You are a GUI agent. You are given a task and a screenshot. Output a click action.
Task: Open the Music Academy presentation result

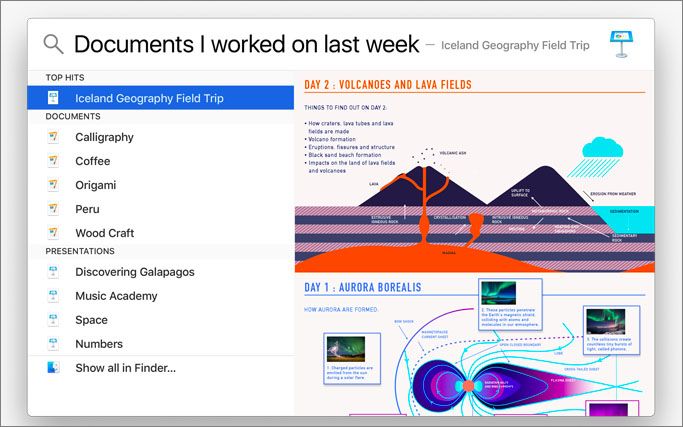pos(161,295)
